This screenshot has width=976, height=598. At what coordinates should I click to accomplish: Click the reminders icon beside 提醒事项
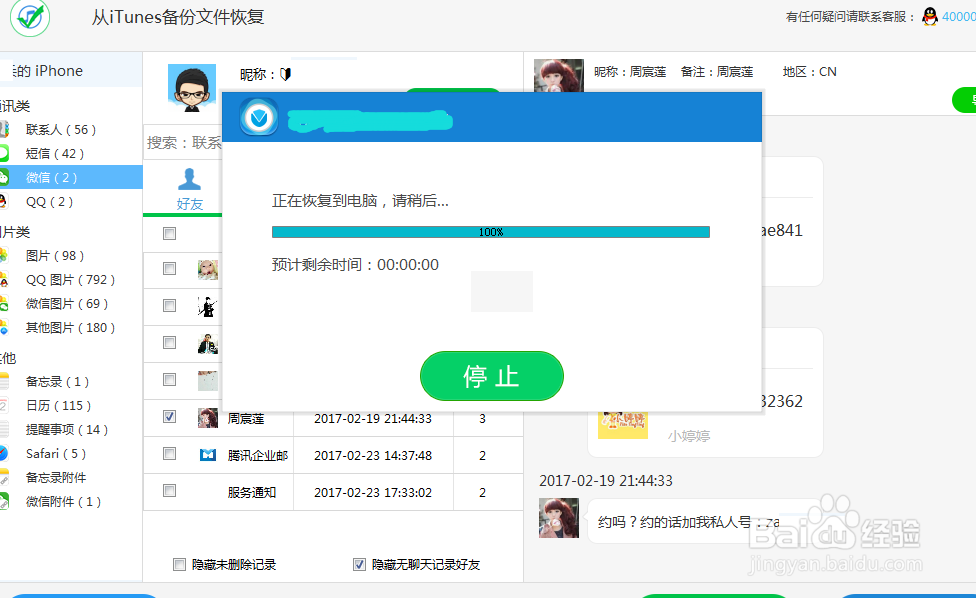pos(4,430)
